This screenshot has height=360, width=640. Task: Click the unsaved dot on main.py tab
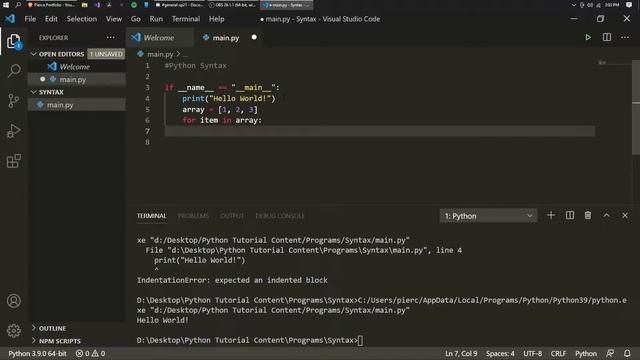coord(254,37)
